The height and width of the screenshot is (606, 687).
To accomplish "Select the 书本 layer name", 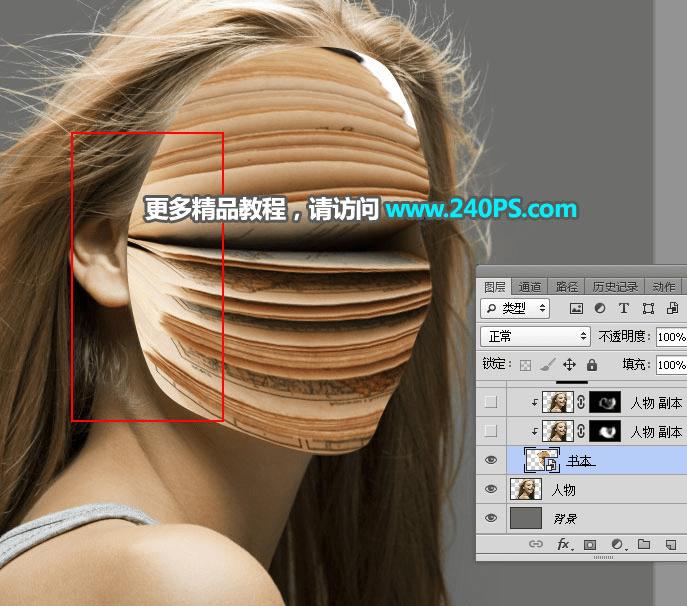I will [x=581, y=461].
